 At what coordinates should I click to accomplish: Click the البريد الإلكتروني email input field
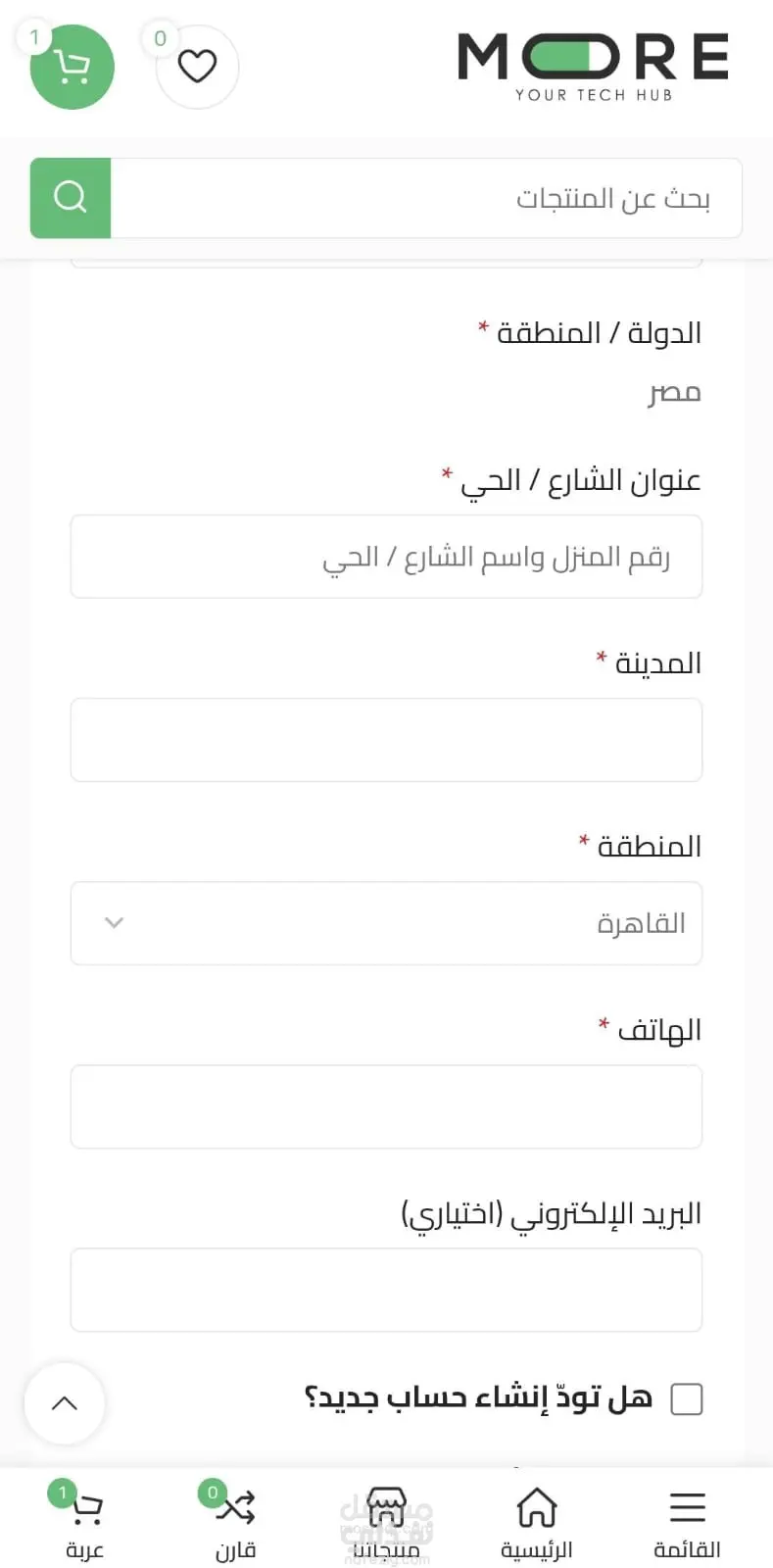pyautogui.click(x=386, y=1290)
